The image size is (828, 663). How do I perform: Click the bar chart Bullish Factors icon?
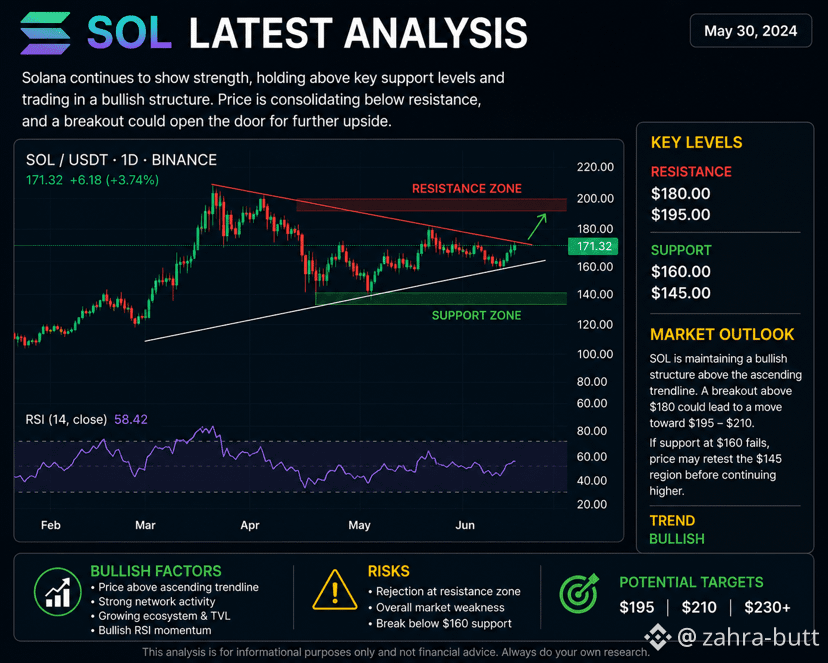click(x=58, y=592)
